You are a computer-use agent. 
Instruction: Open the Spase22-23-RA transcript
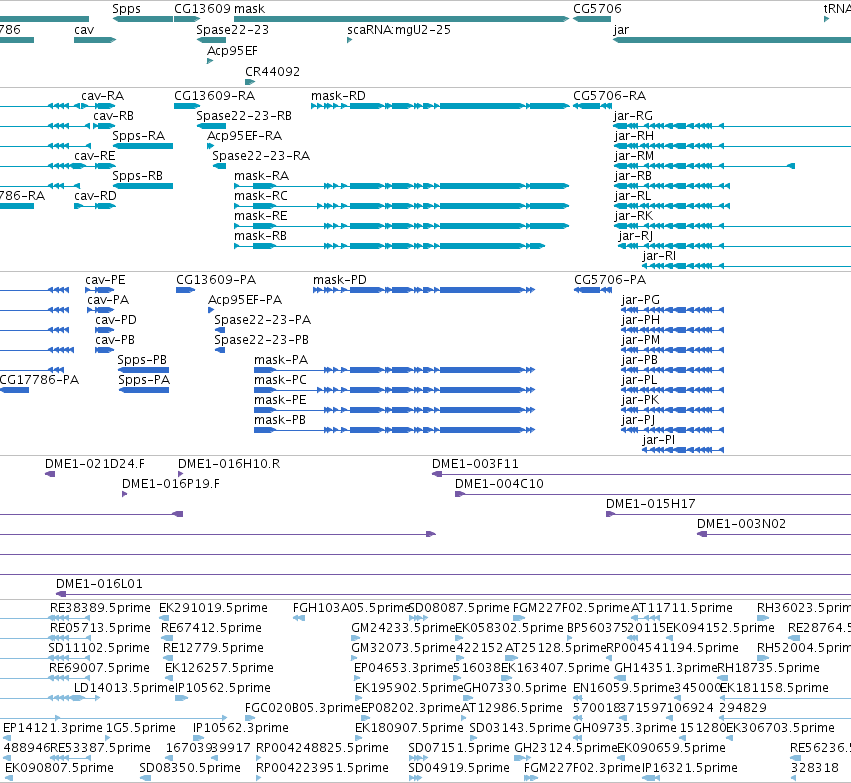pos(219,166)
